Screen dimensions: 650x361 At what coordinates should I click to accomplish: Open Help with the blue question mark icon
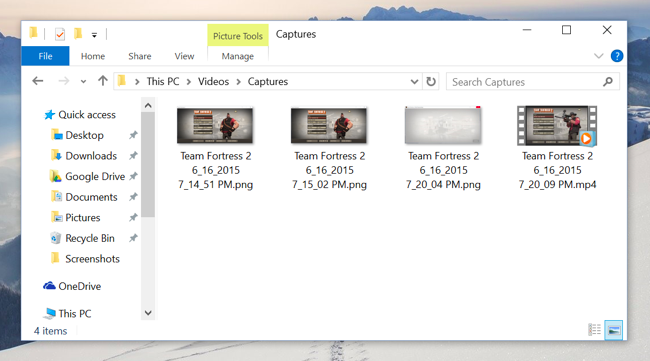coord(617,56)
